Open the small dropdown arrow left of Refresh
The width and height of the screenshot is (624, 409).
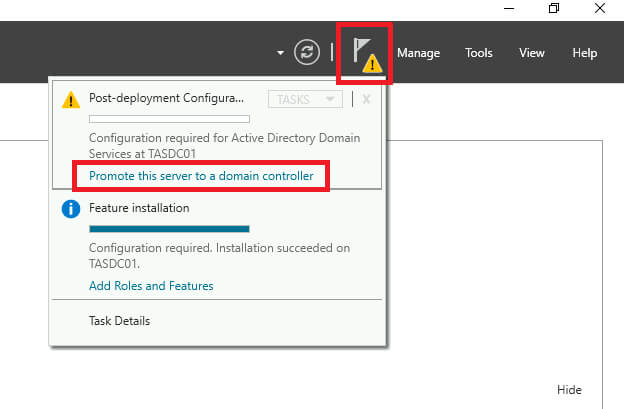tap(281, 53)
